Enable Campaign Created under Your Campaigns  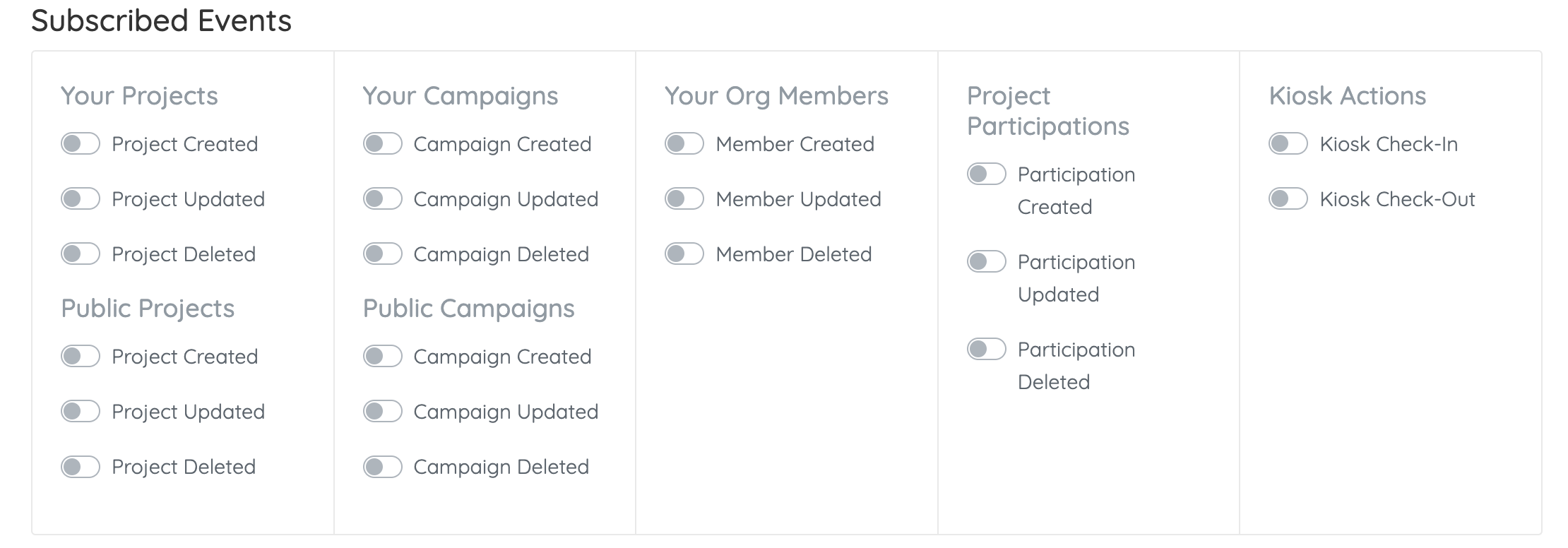pos(383,144)
